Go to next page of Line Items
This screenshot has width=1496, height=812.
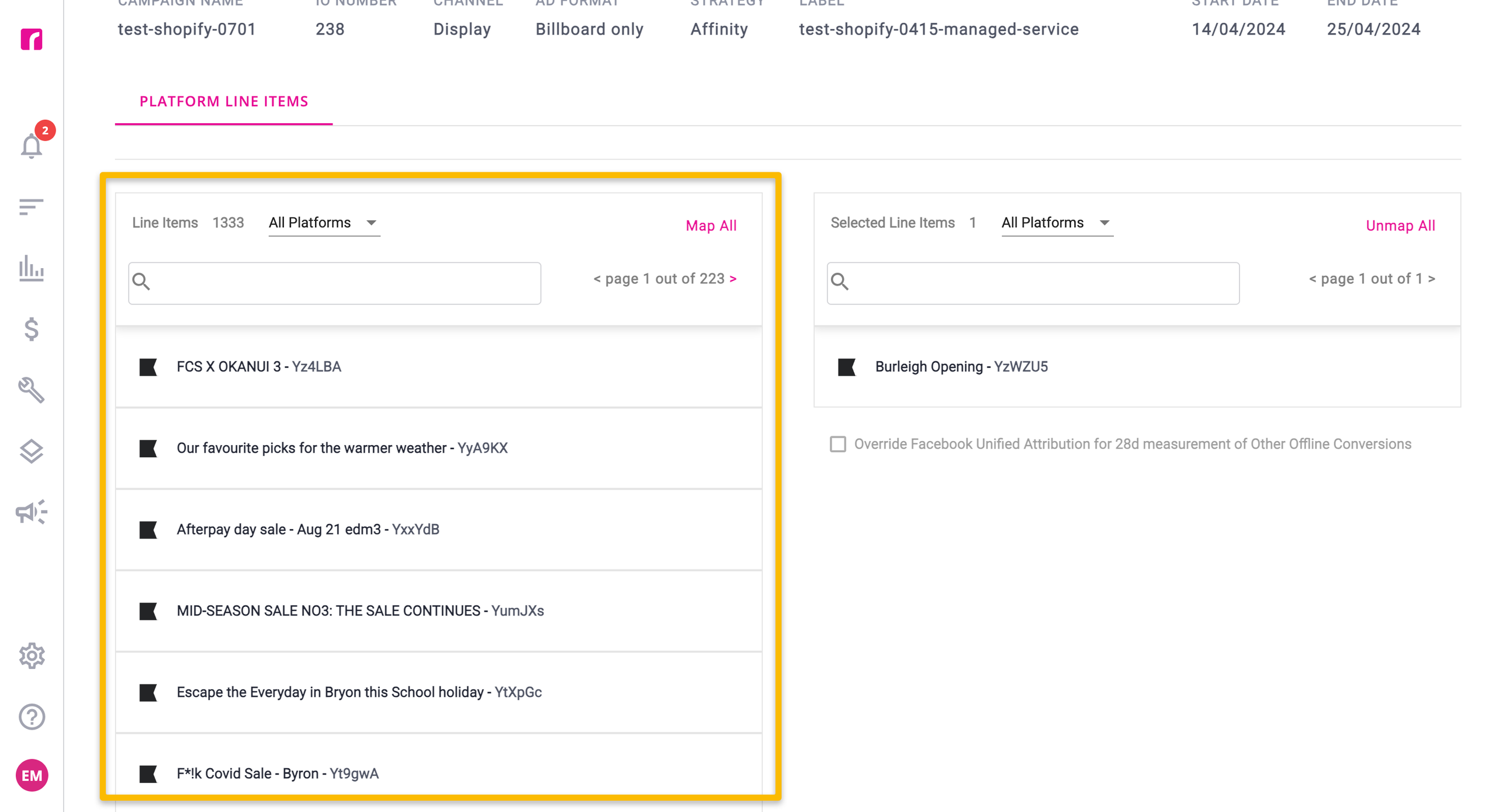point(733,279)
